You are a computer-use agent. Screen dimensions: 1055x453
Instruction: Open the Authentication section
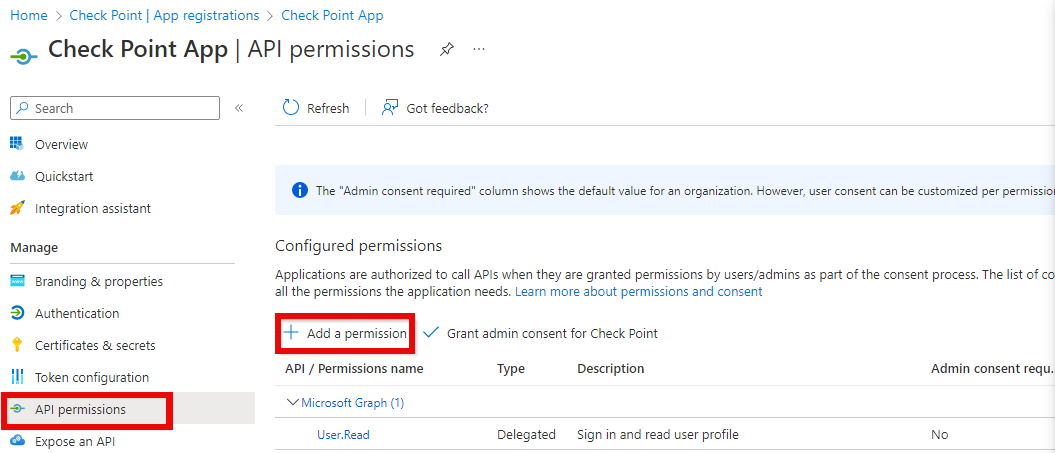pyautogui.click(x=76, y=314)
